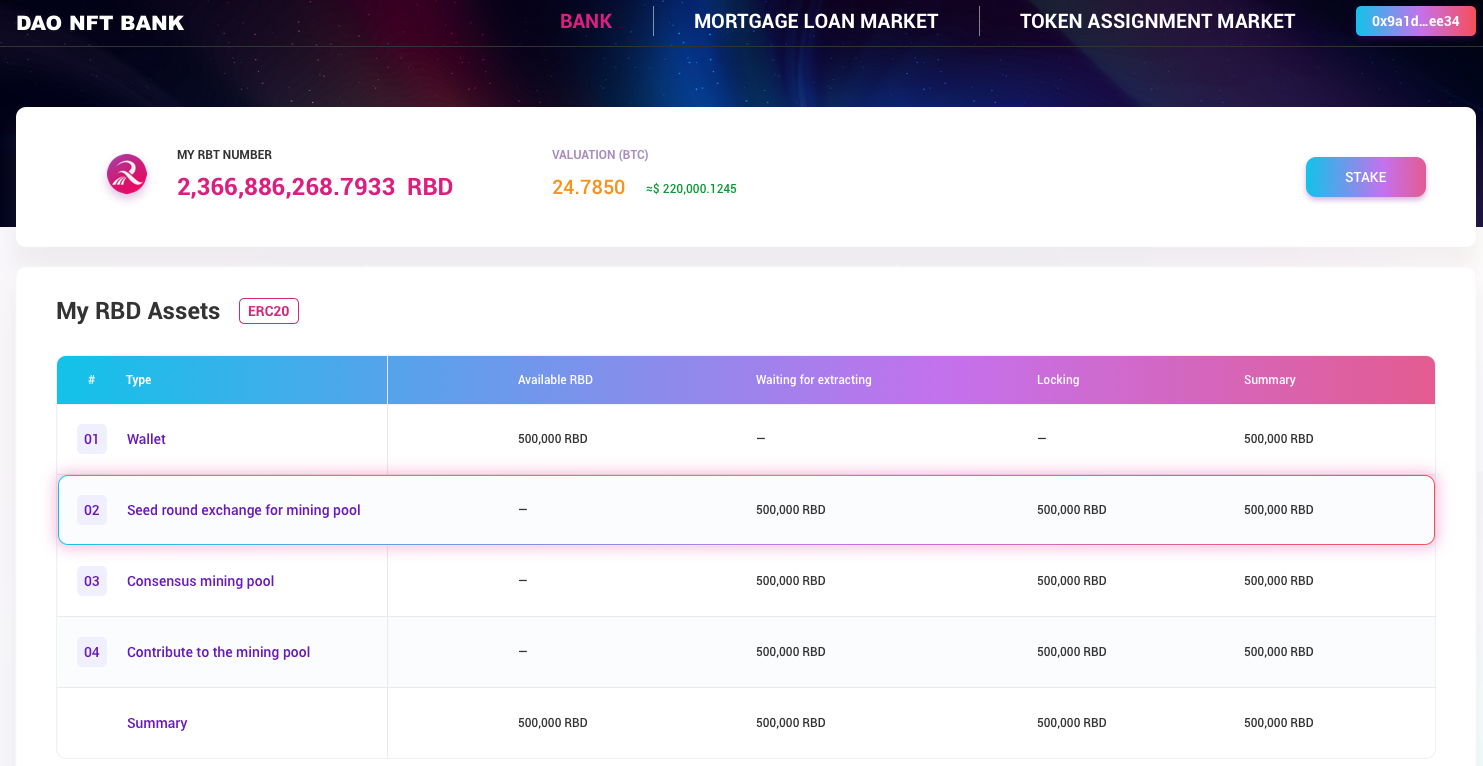Click Contribute row Summary 500,000 RBD

pos(1279,652)
